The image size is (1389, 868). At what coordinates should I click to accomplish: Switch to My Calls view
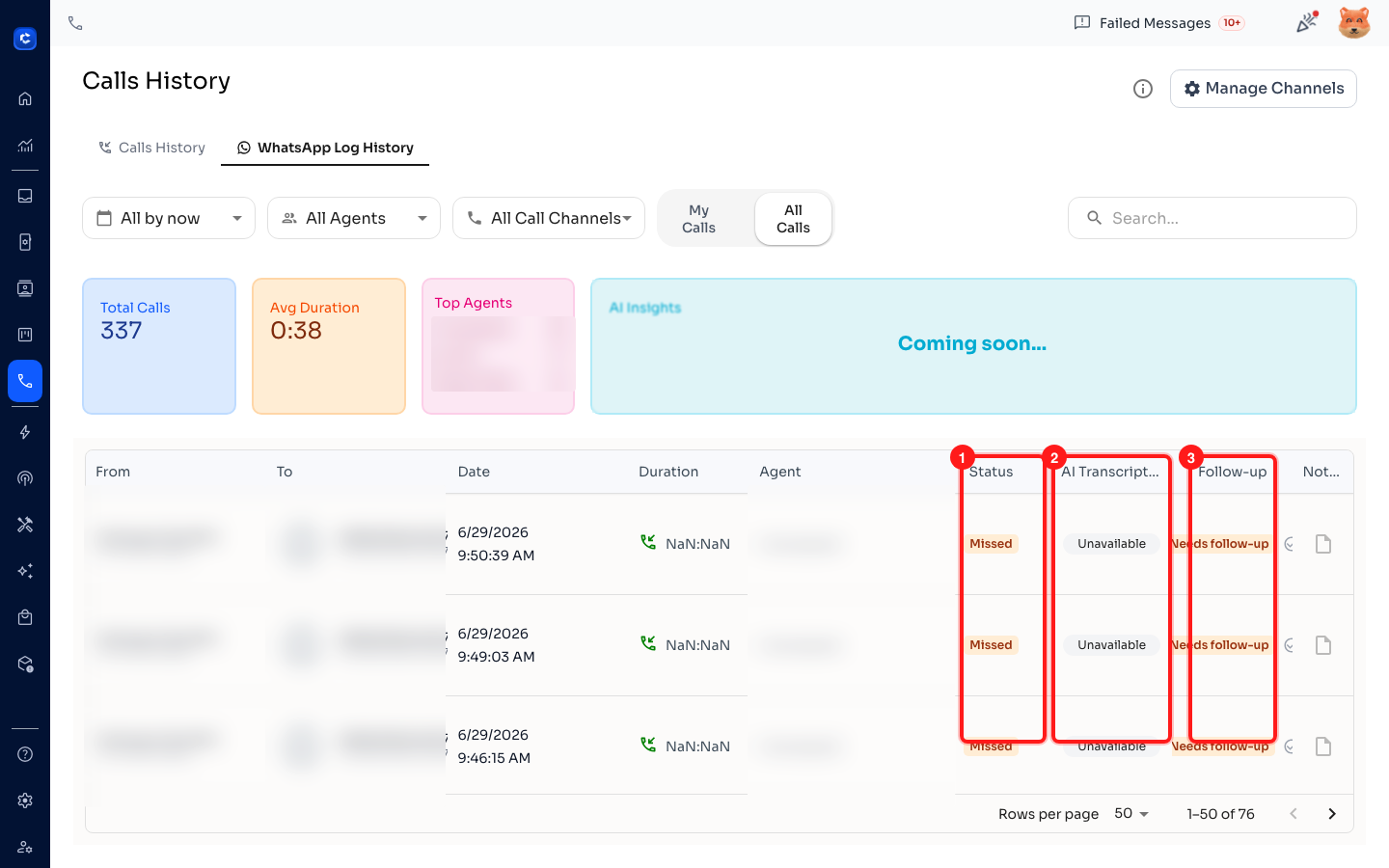click(x=698, y=219)
